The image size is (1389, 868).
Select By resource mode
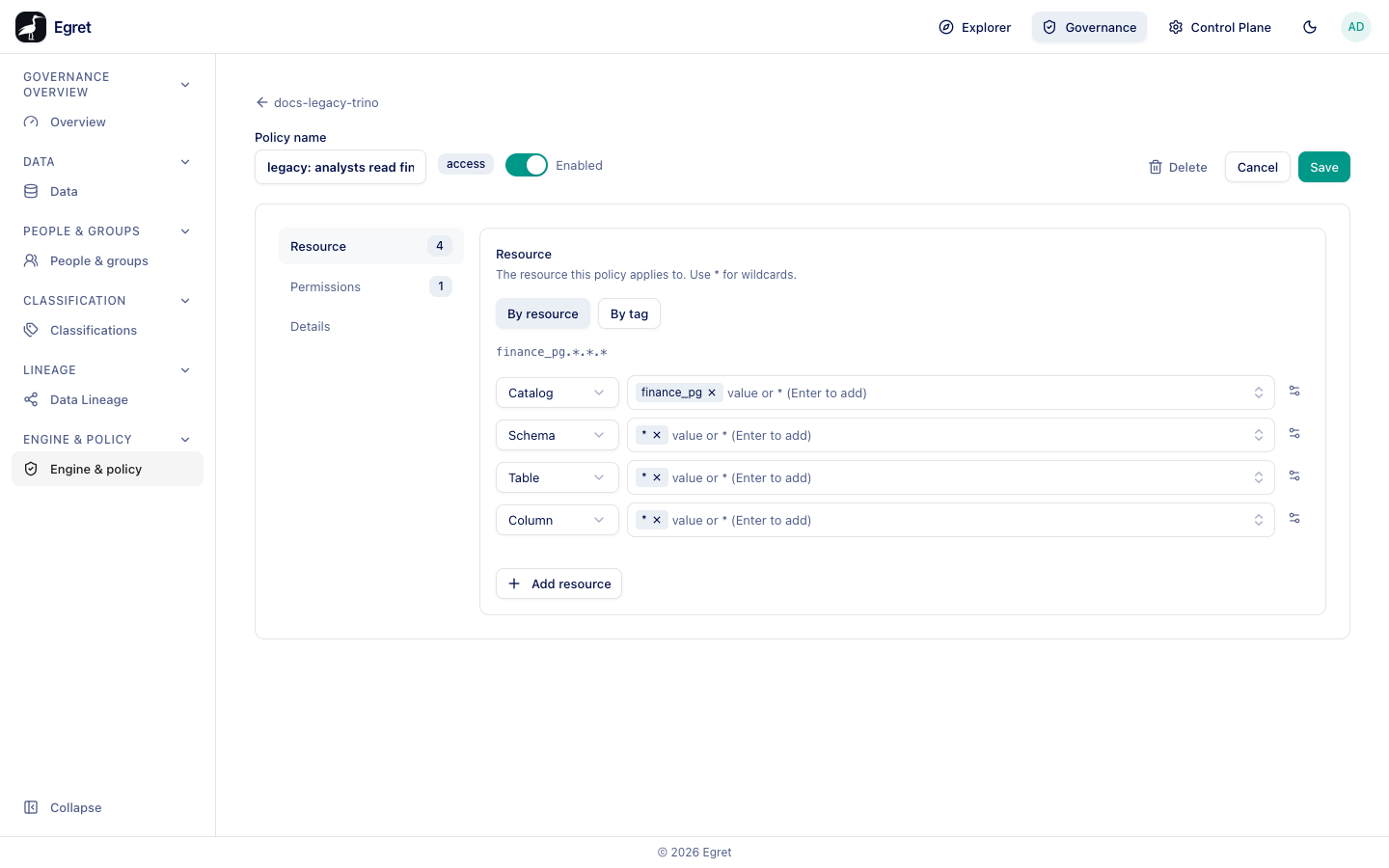click(x=543, y=313)
